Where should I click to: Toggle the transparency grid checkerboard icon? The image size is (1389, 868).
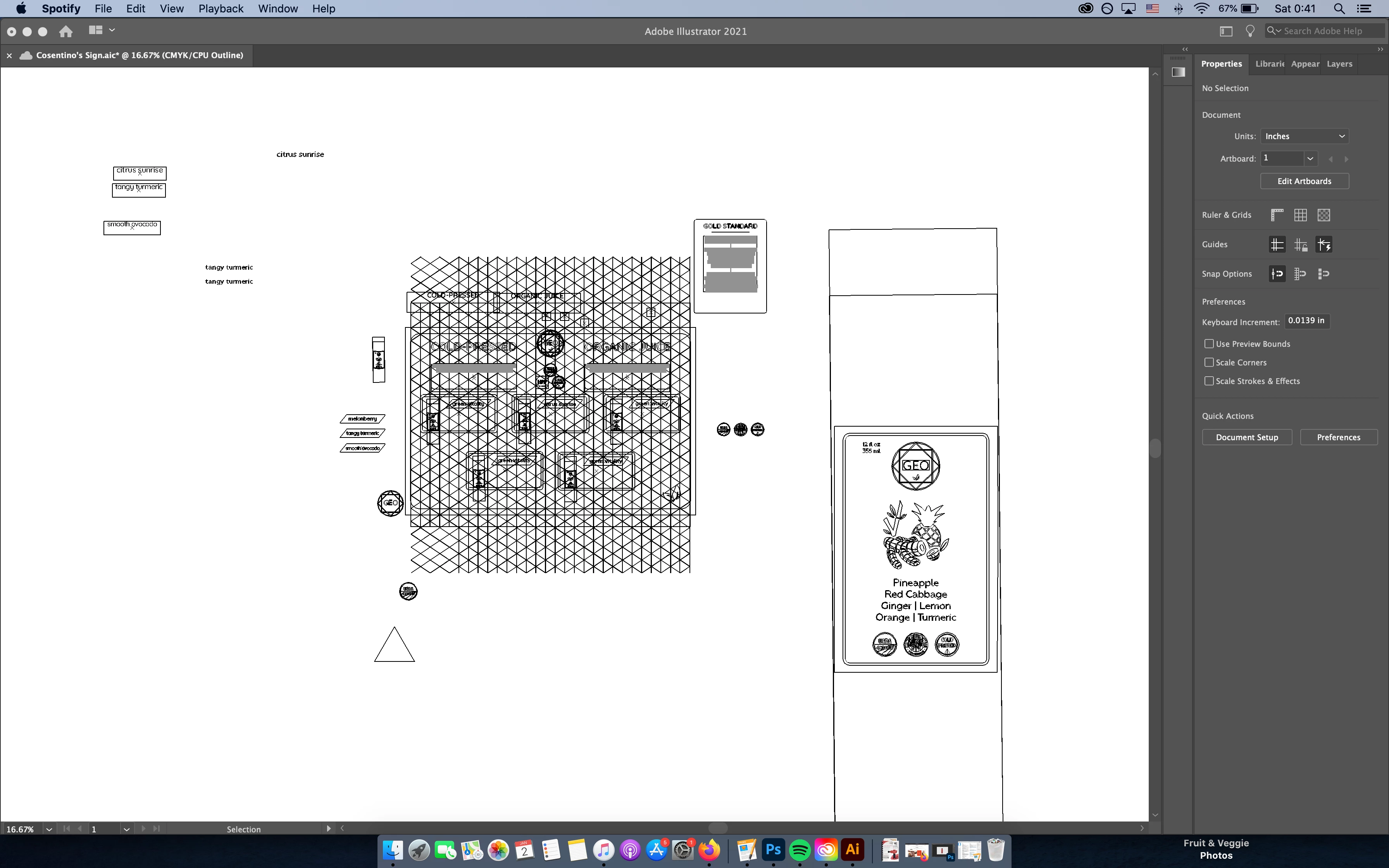coord(1324,215)
